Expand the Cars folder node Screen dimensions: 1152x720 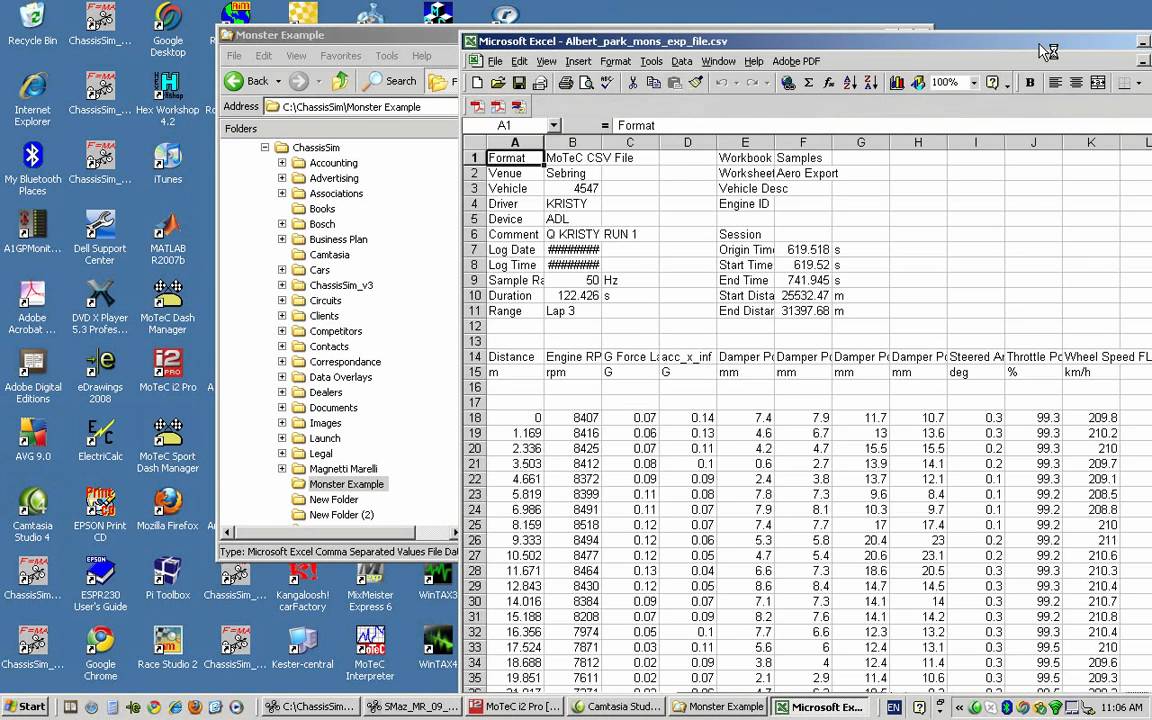[x=282, y=270]
